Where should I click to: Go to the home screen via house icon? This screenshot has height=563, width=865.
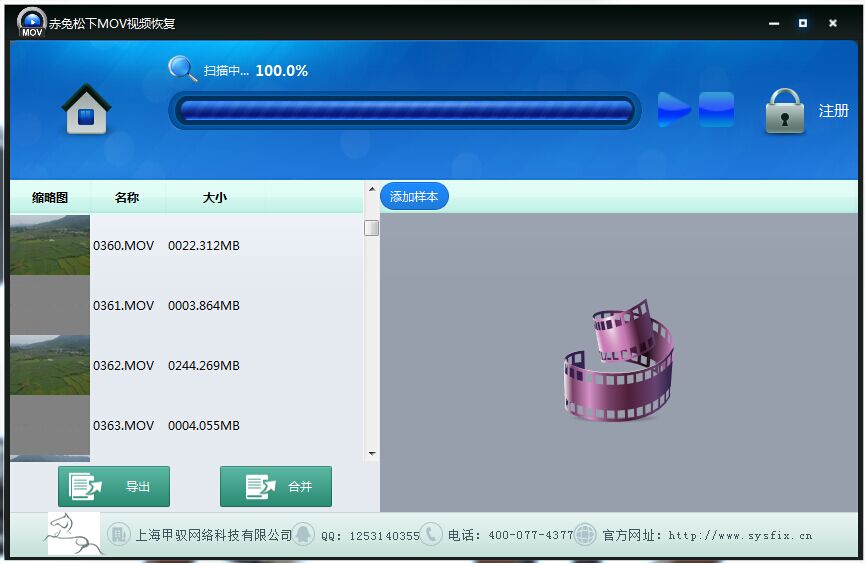coord(86,109)
